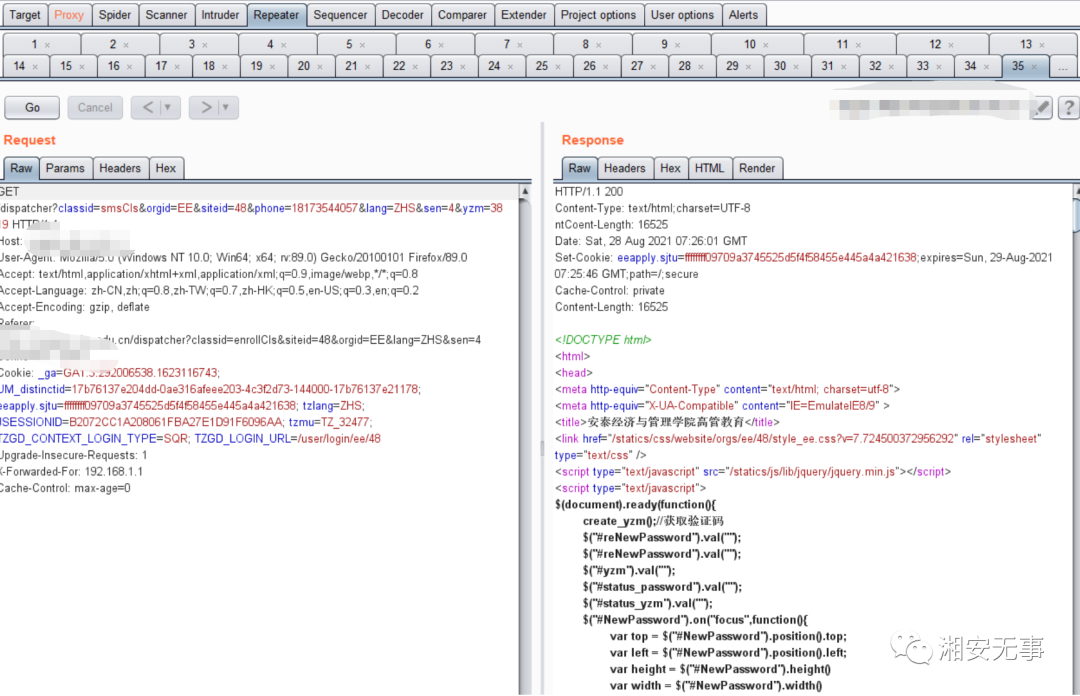Switch to Project options tab
1080x696 pixels.
(x=599, y=14)
